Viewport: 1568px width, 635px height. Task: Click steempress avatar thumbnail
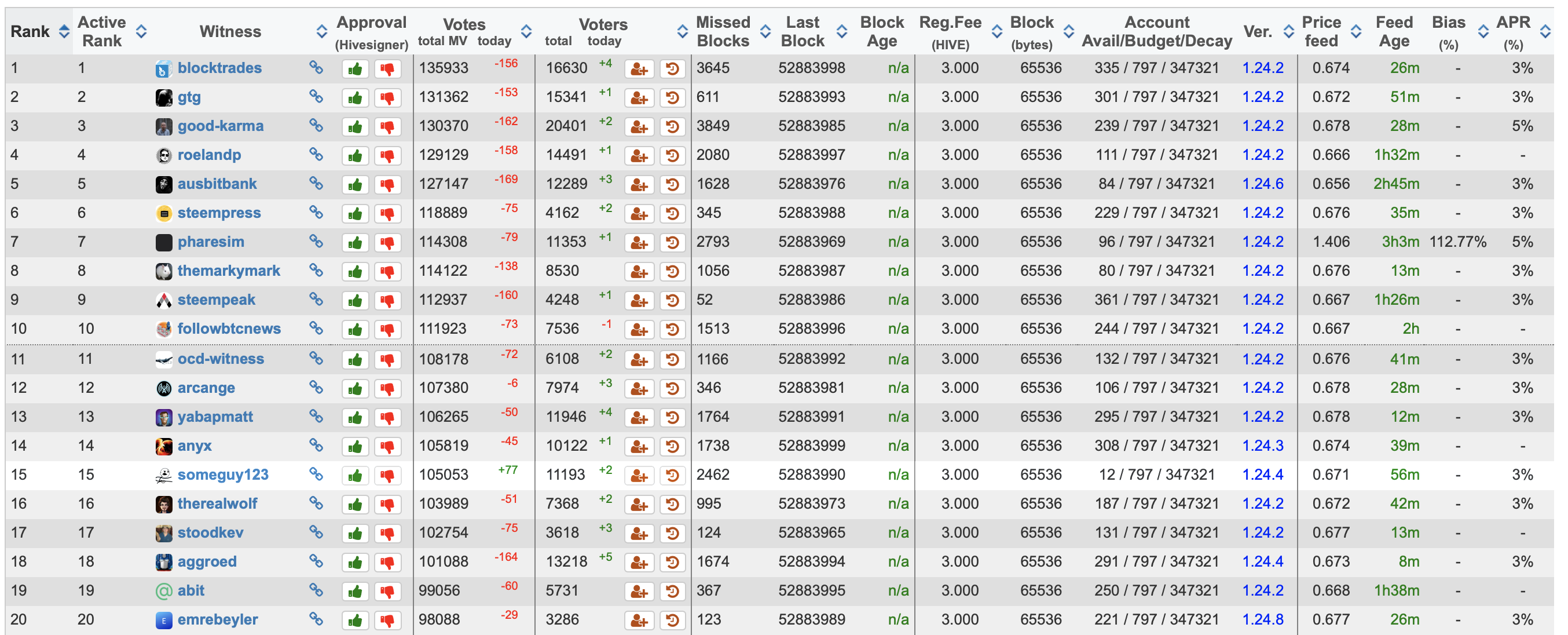pyautogui.click(x=164, y=214)
